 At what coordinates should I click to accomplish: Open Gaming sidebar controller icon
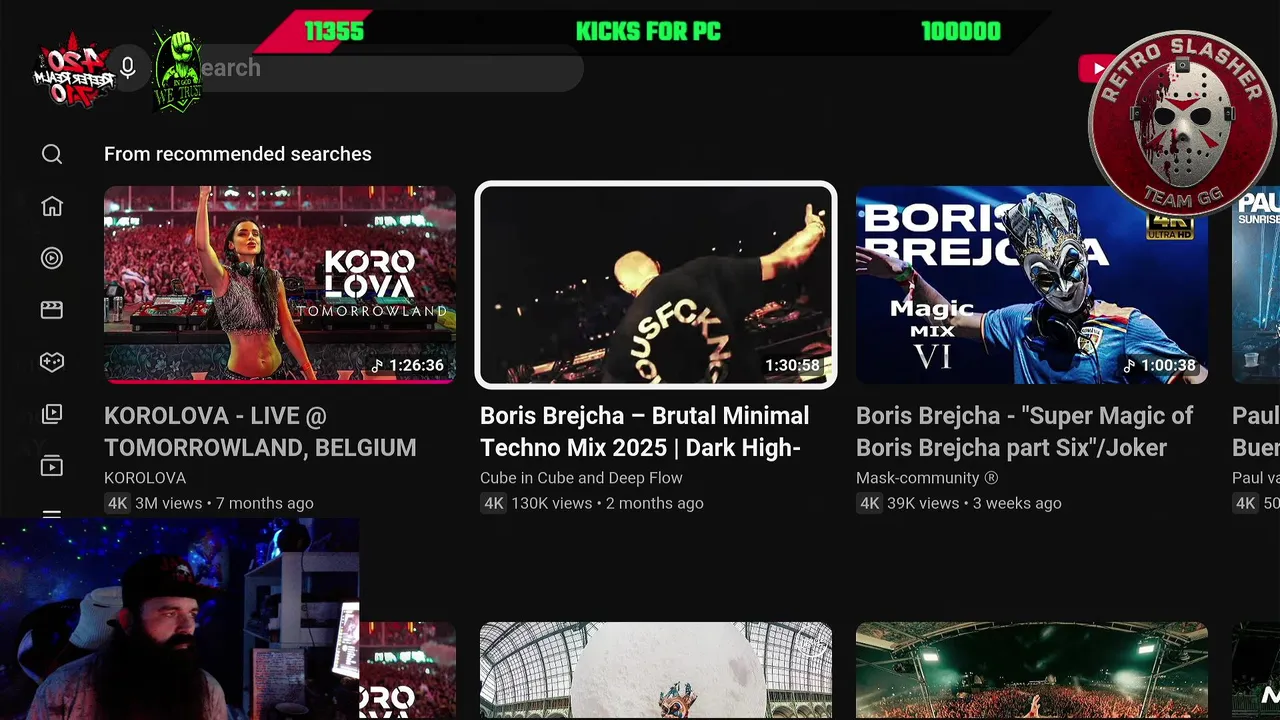[52, 362]
